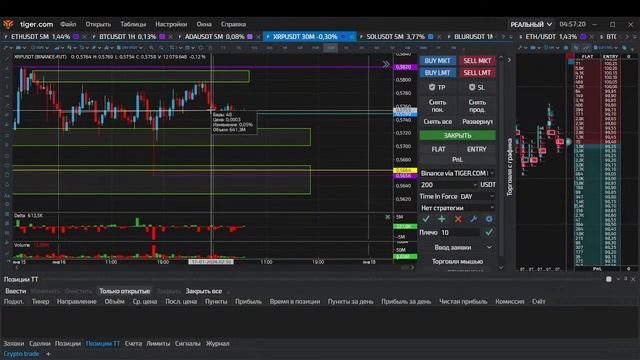Open the Открыть menu
640x360 pixels.
pos(98,24)
